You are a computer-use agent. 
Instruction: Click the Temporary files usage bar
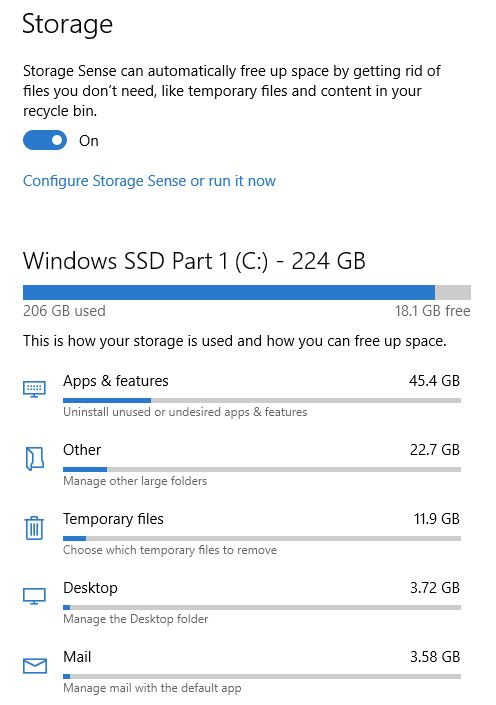tap(262, 539)
